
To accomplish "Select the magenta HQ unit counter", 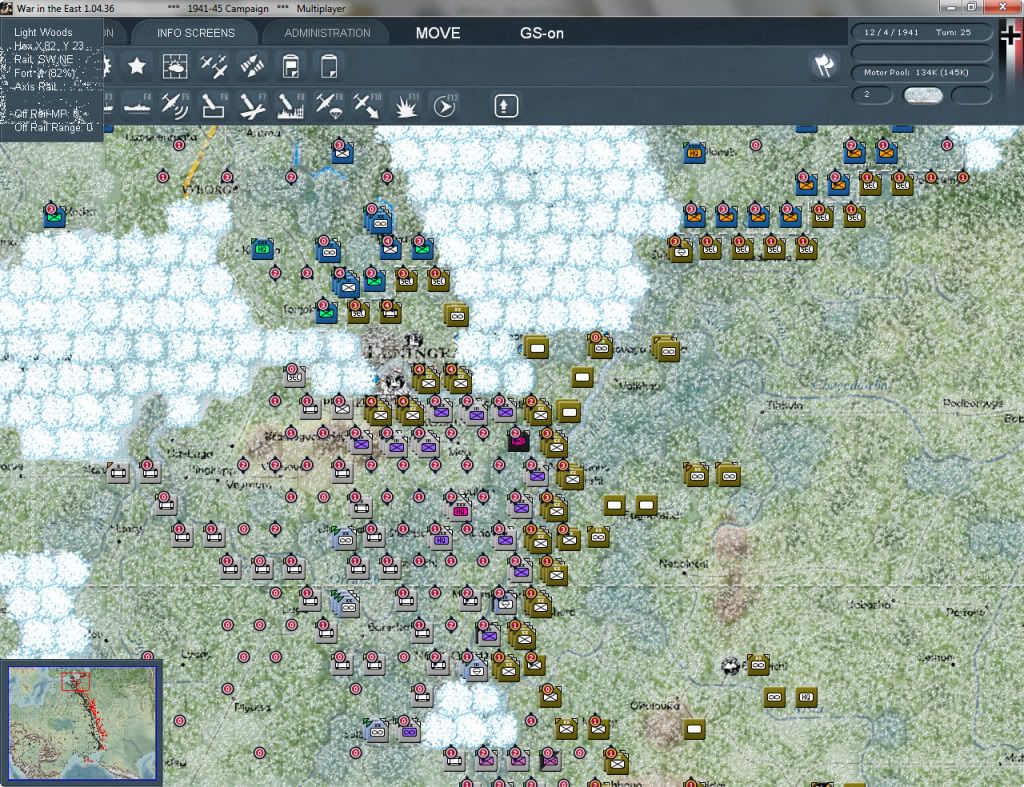I will tap(460, 510).
